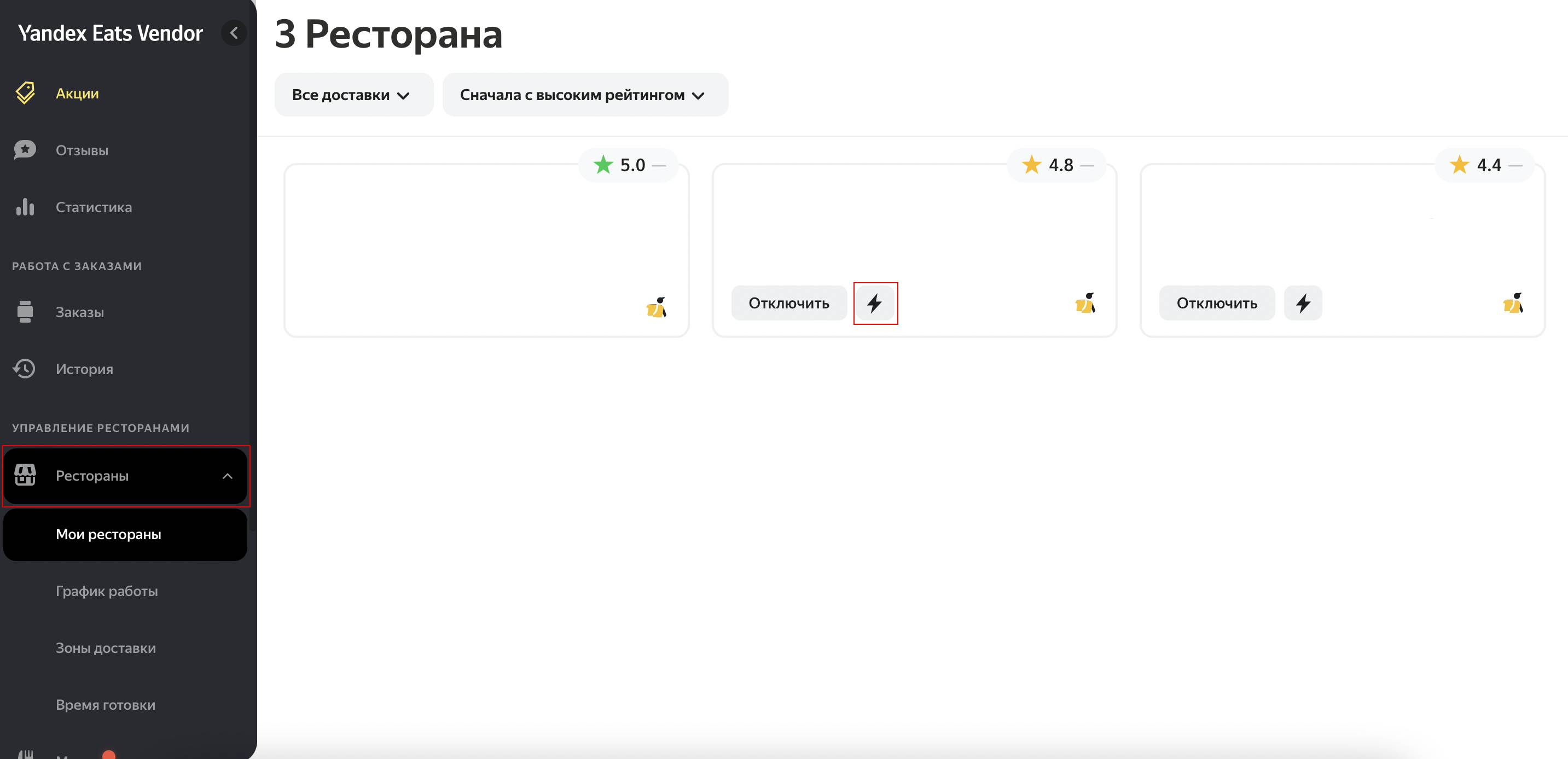1568x759 pixels.
Task: Click Отключить on the 4.4 rated restaurant
Action: pos(1216,303)
